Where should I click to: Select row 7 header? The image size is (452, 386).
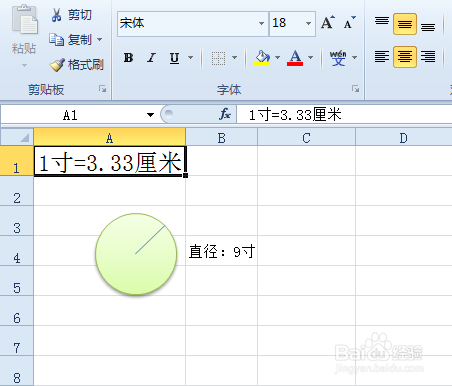(x=17, y=341)
